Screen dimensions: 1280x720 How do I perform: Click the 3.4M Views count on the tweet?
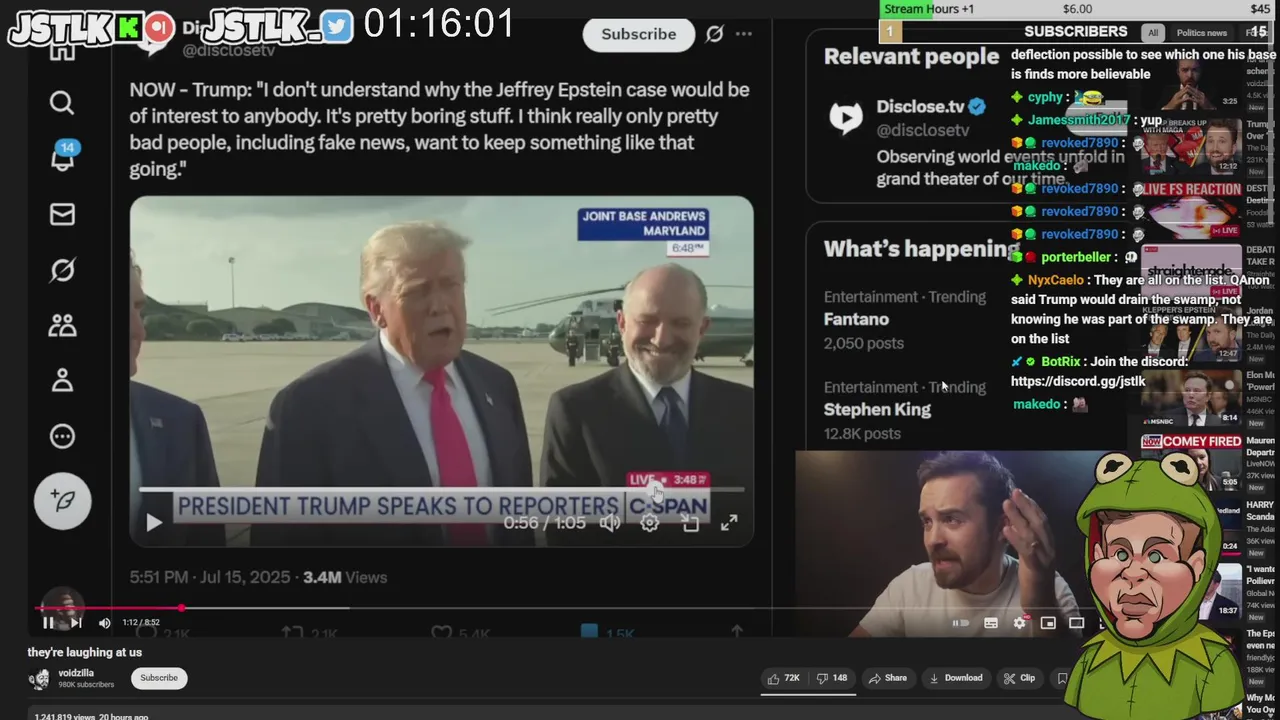(x=345, y=577)
